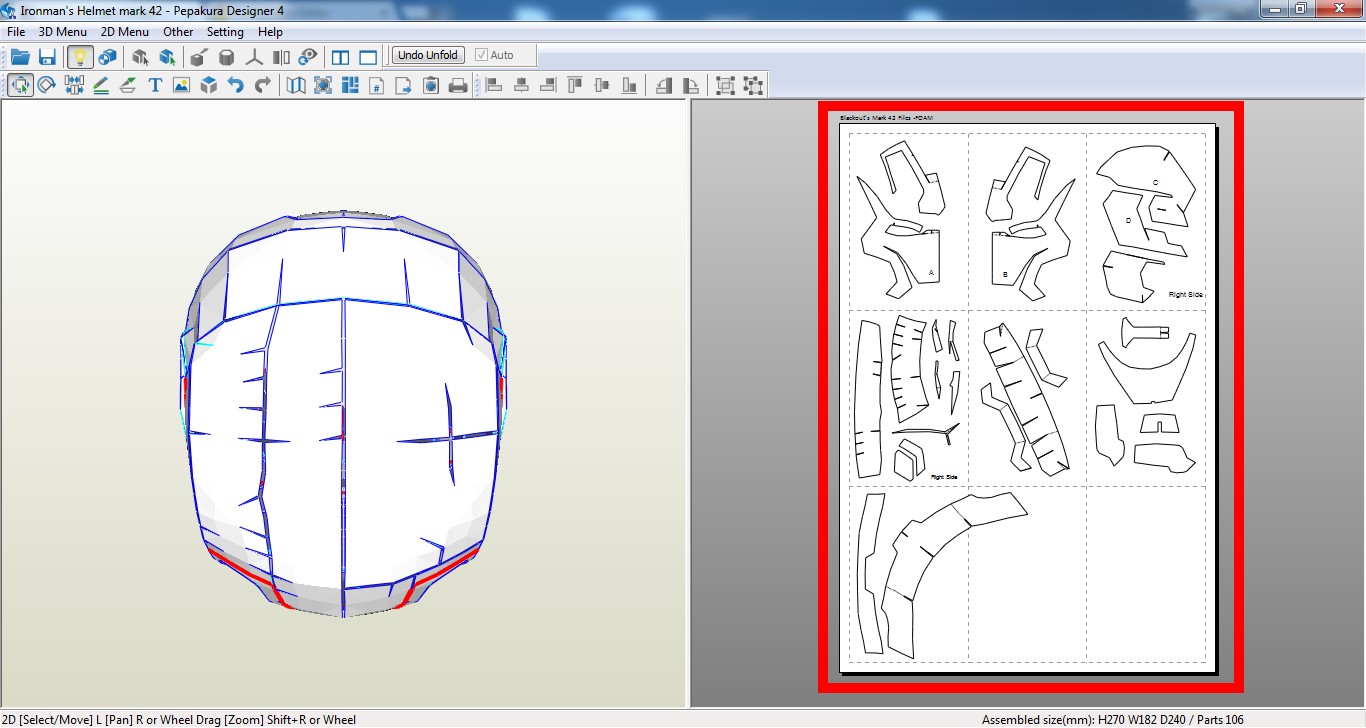Screen dimensions: 1366x728
Task: Click the fit-to-view globe frame icon
Action: coord(323,85)
